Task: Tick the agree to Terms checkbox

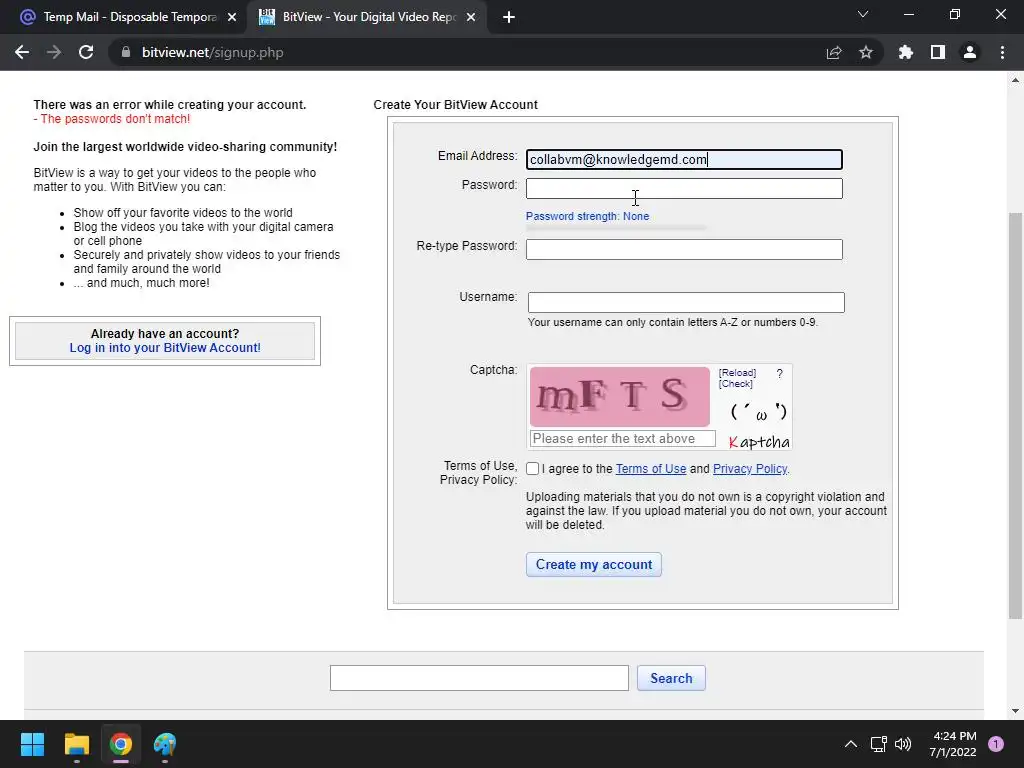Action: pyautogui.click(x=533, y=469)
